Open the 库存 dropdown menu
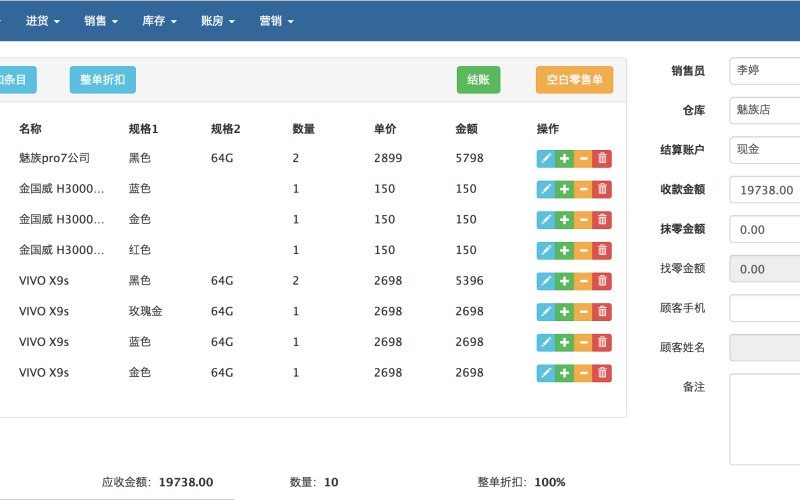 [159, 21]
